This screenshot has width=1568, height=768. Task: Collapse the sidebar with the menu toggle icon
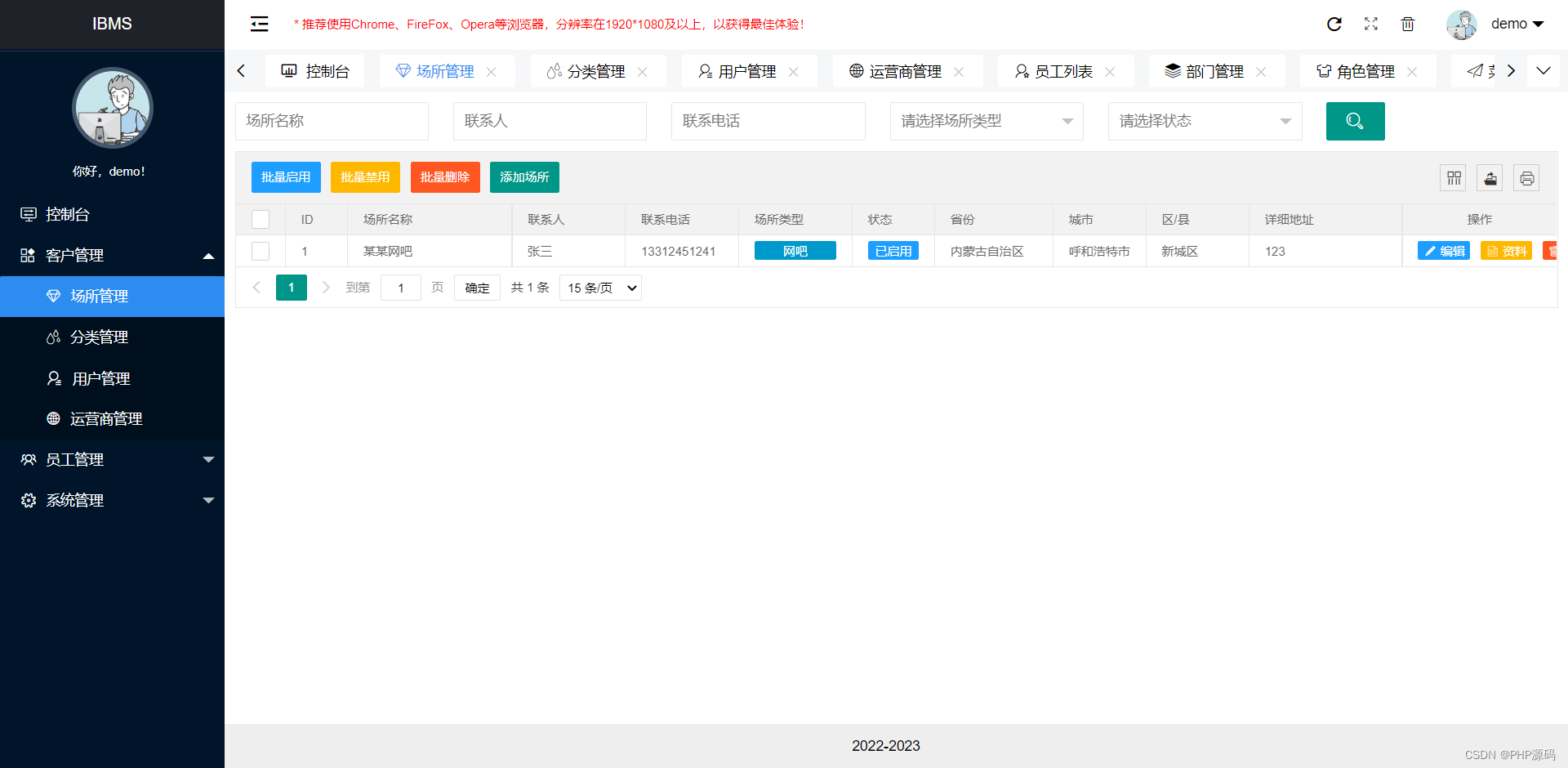tap(259, 24)
